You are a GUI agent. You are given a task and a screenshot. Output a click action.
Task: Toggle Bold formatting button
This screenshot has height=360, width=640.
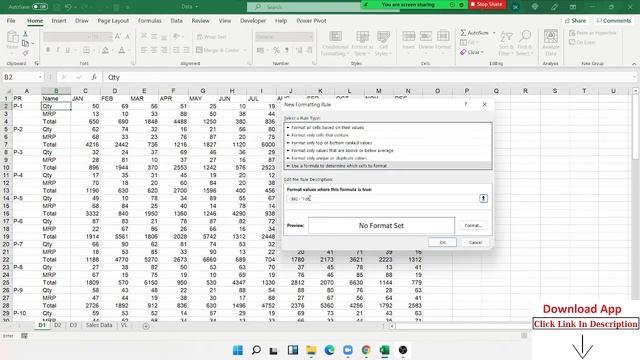(48, 50)
